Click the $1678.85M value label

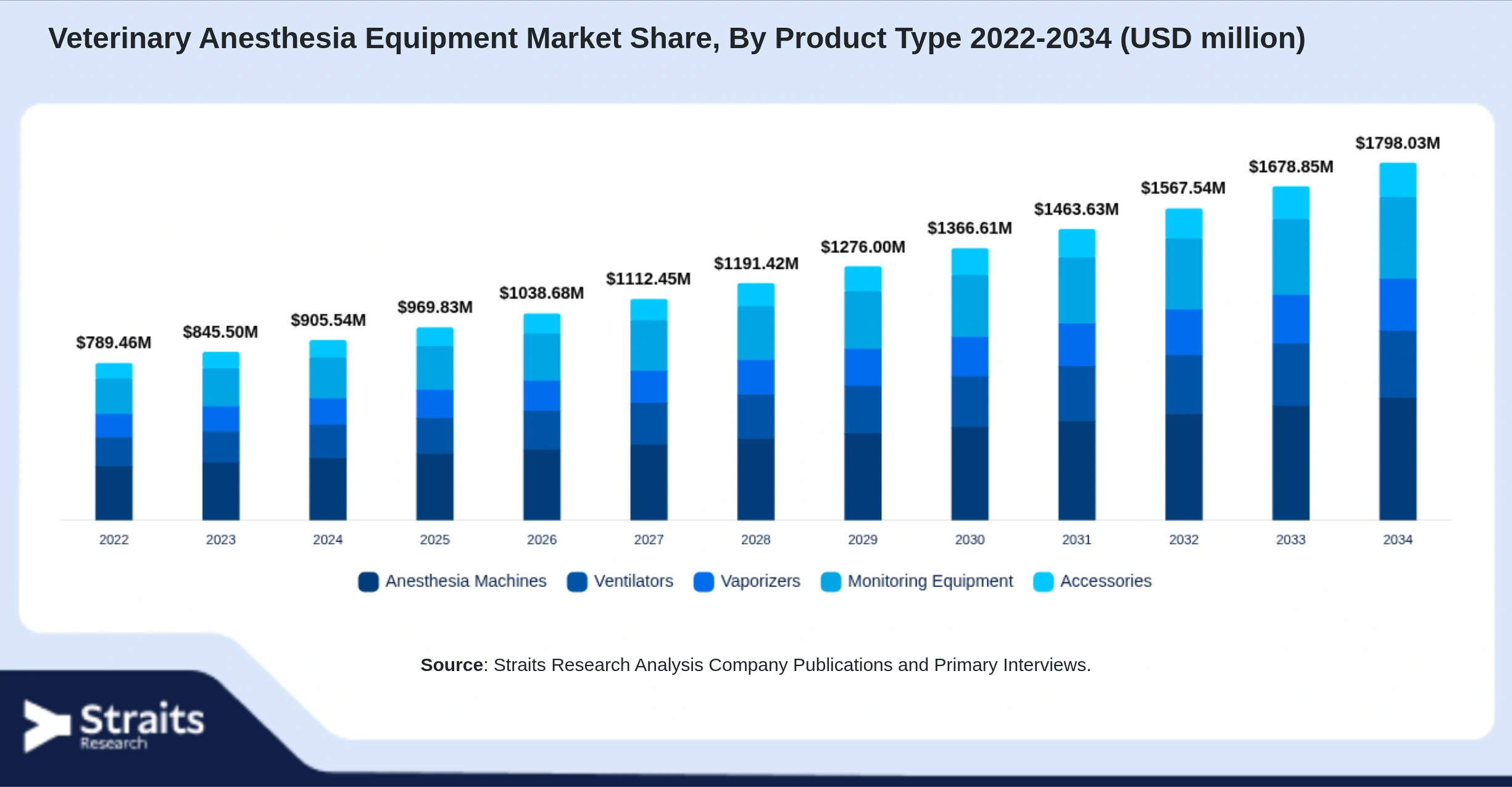[1291, 167]
